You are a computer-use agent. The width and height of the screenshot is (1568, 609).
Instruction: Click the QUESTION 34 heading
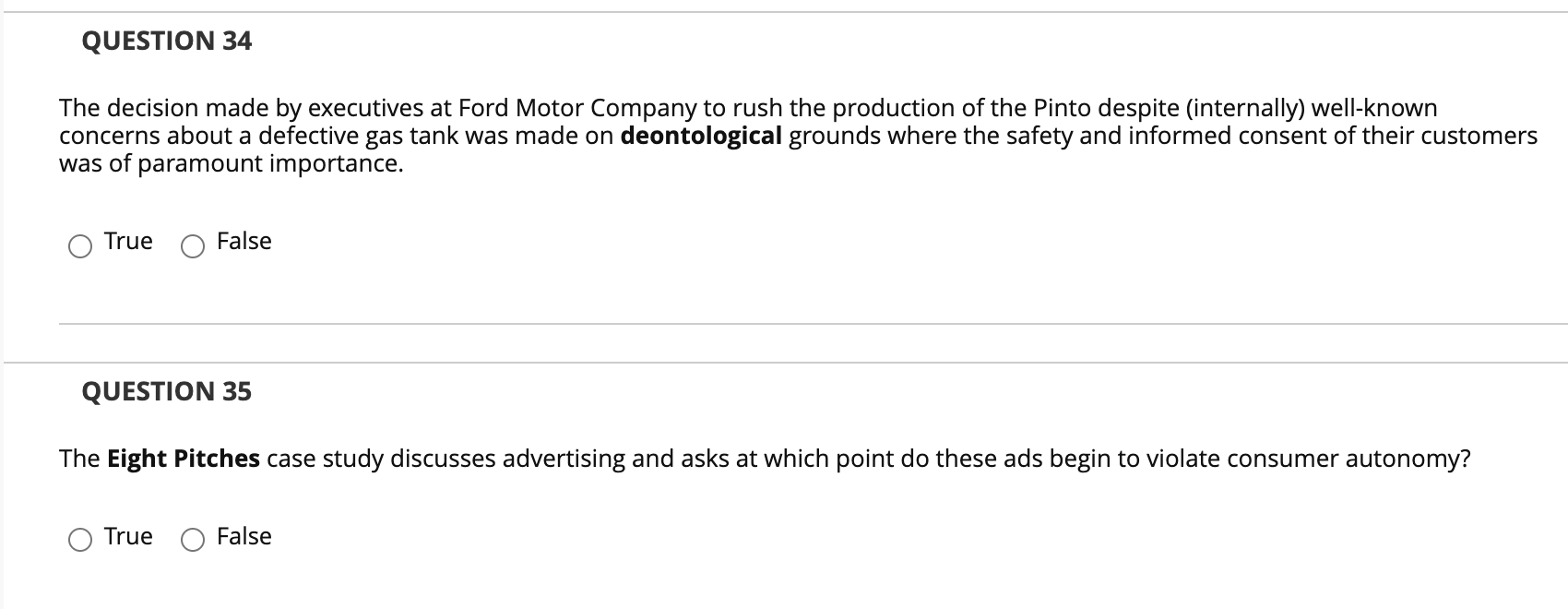click(x=166, y=41)
